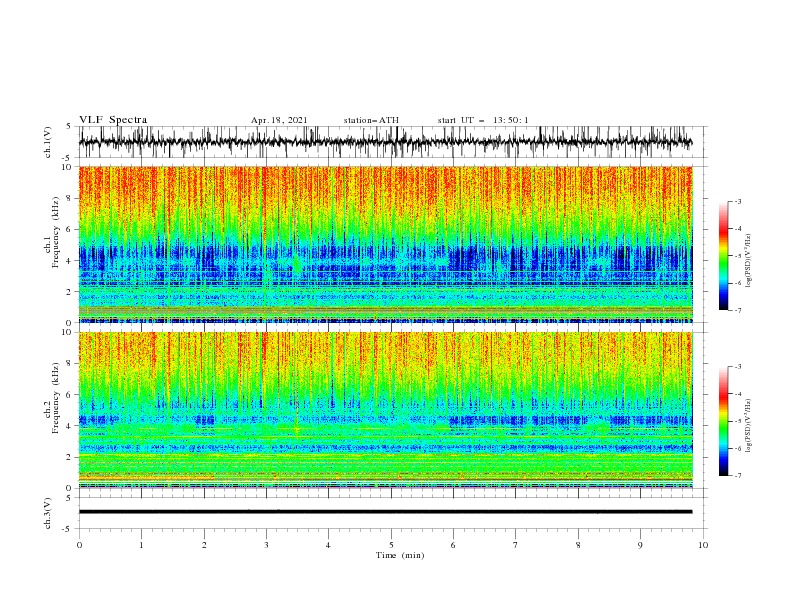Viewport: 792px width, 612px height.
Task: Click time-axis tick label '5'
Action: click(391, 545)
